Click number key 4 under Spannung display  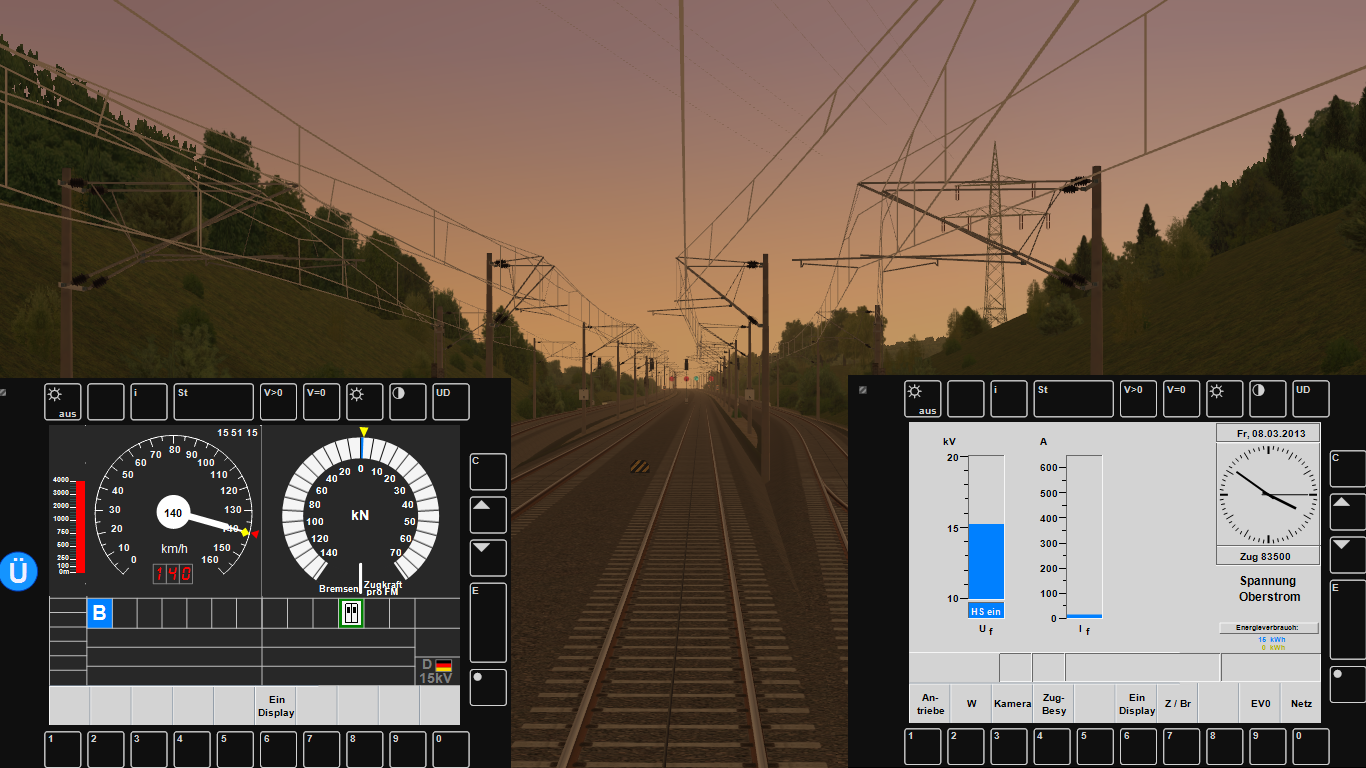pyautogui.click(x=1052, y=746)
